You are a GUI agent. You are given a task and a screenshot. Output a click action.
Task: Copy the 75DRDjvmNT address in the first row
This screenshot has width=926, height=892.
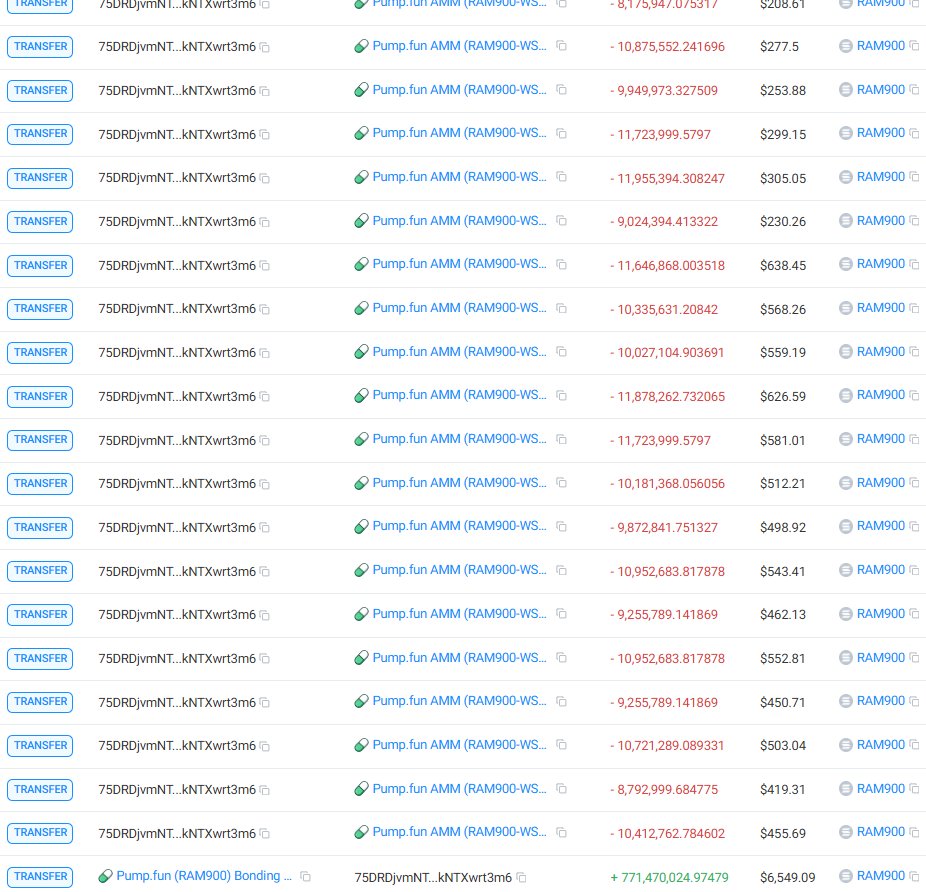tap(264, 4)
